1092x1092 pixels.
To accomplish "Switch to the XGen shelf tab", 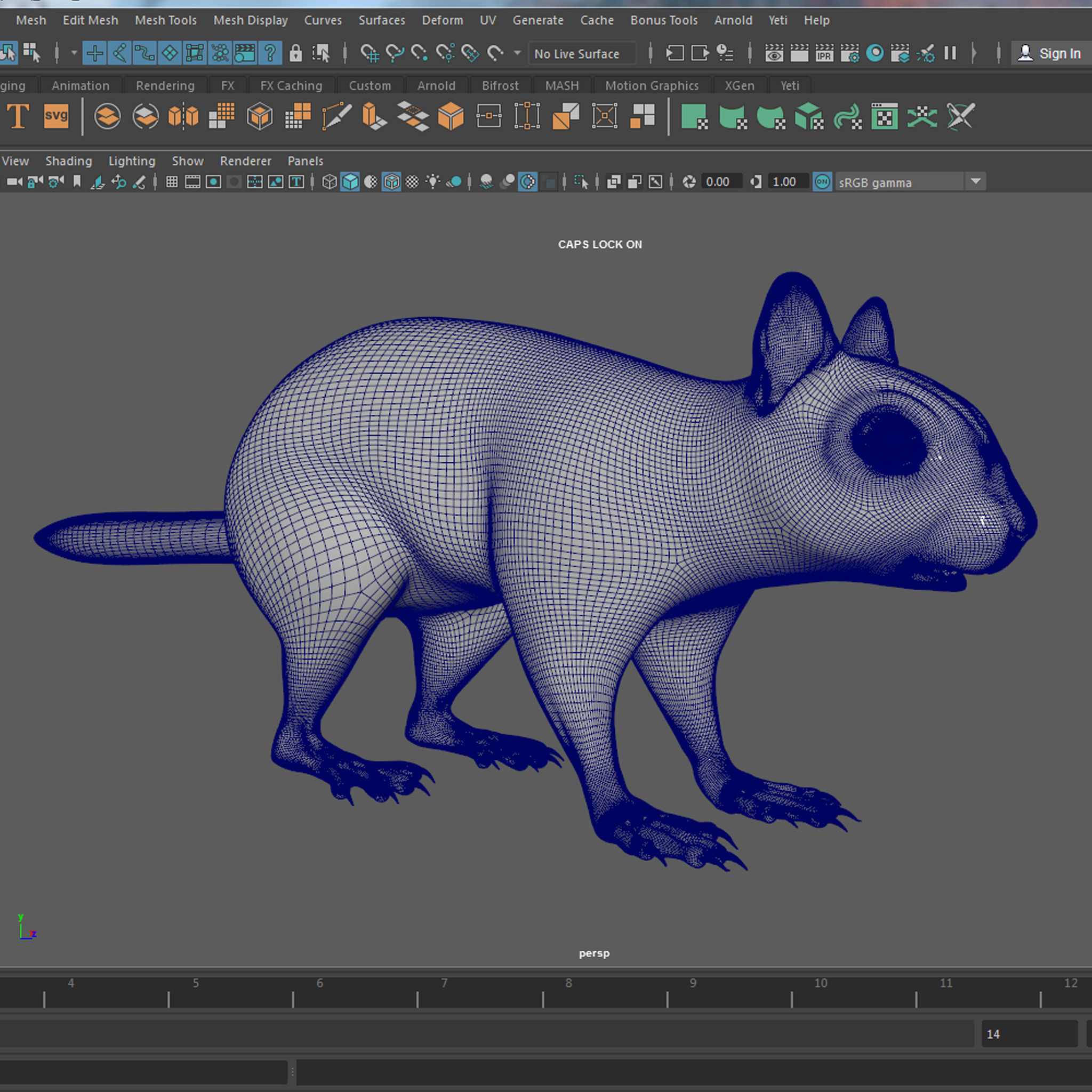I will pos(740,86).
